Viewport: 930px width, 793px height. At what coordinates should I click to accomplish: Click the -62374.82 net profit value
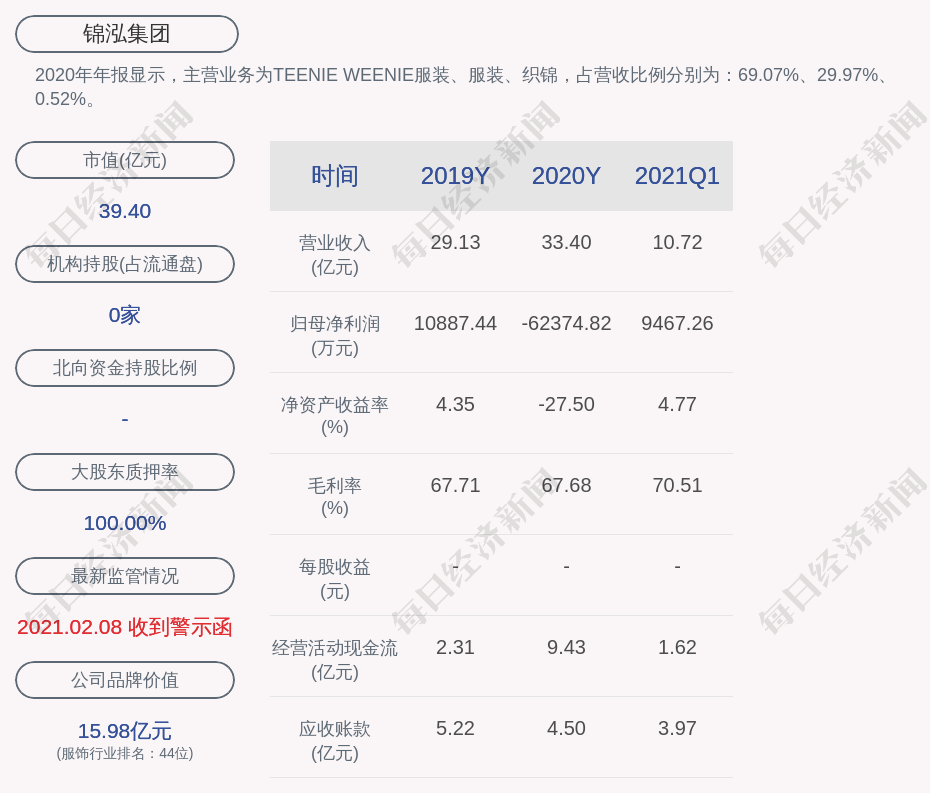point(566,324)
